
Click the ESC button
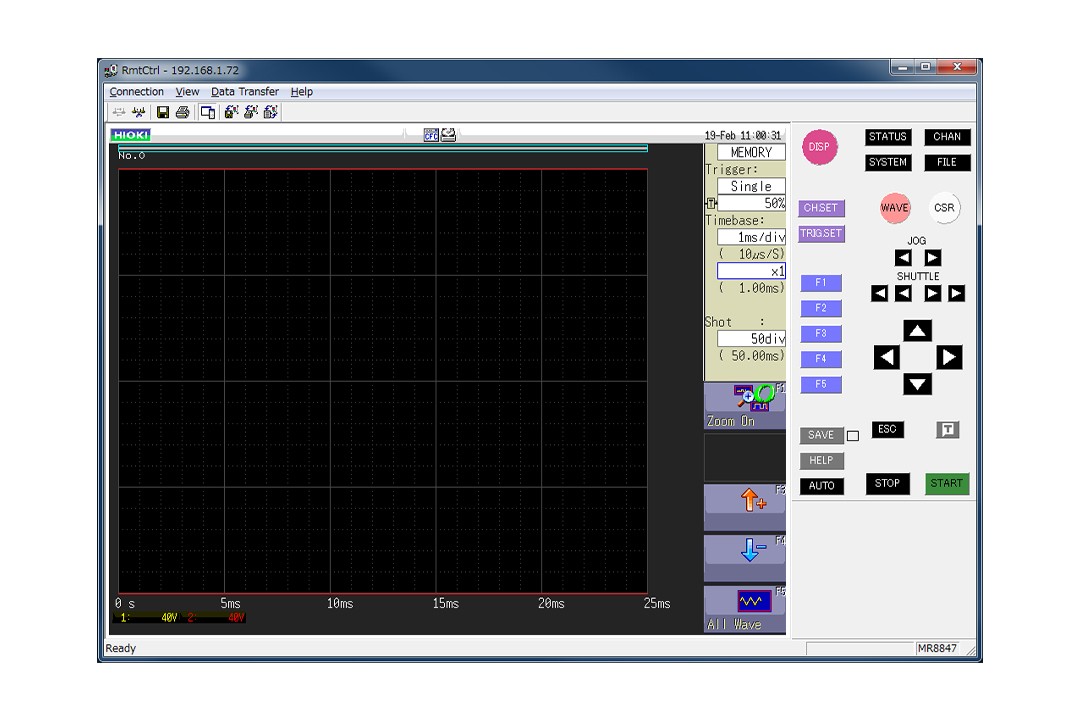[887, 430]
